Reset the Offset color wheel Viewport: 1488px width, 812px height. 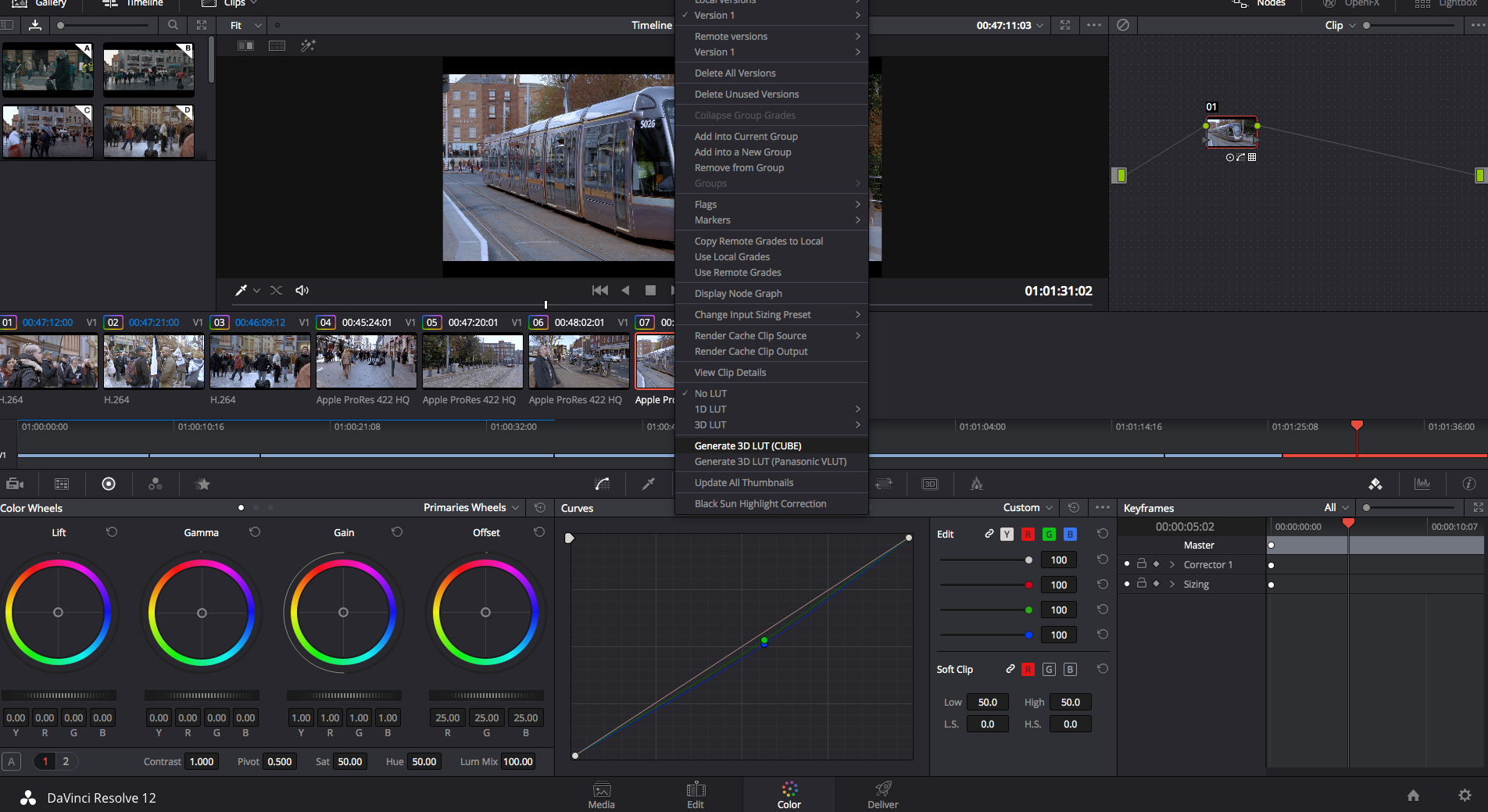point(539,531)
